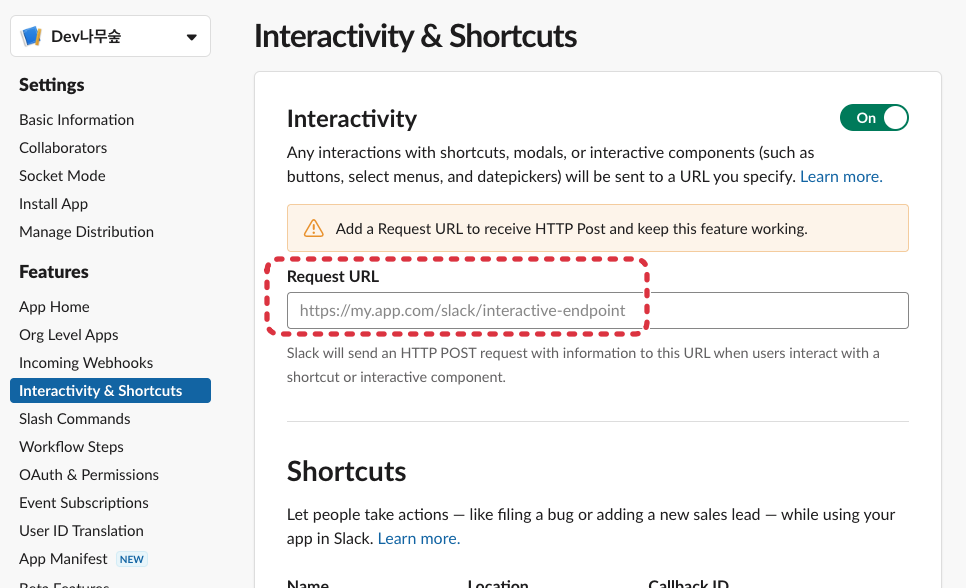Click the Request URL label
This screenshot has width=966, height=588.
click(x=333, y=277)
